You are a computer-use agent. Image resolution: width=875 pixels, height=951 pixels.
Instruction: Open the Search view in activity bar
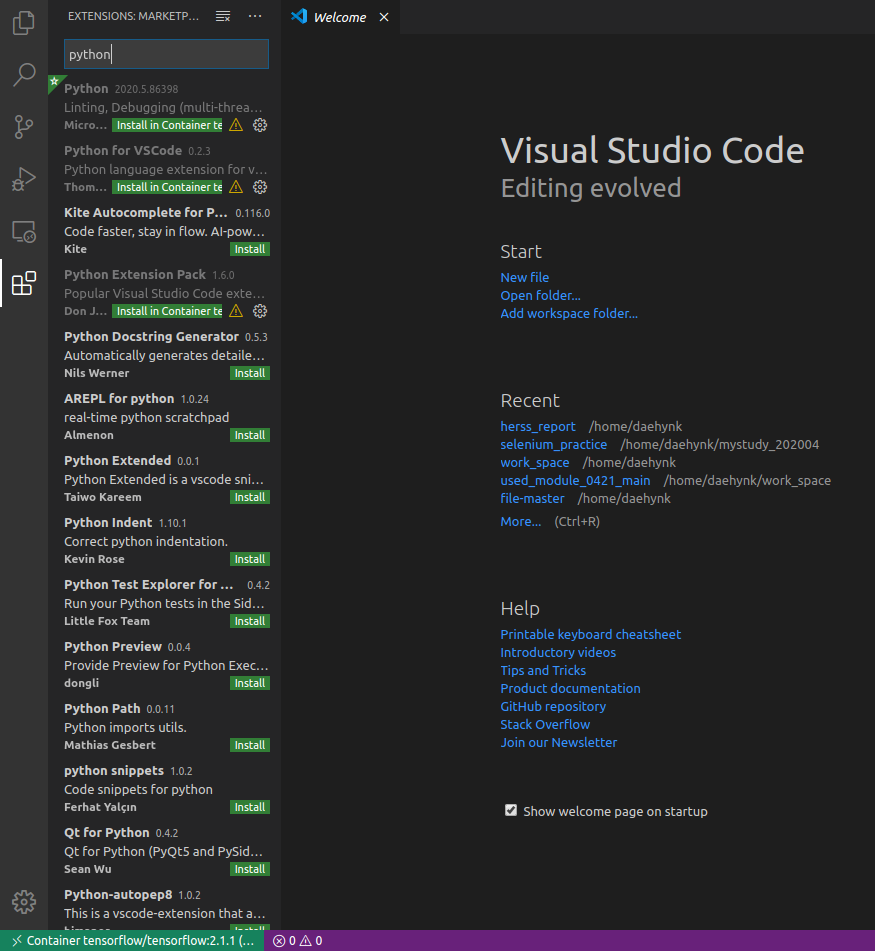[24, 75]
